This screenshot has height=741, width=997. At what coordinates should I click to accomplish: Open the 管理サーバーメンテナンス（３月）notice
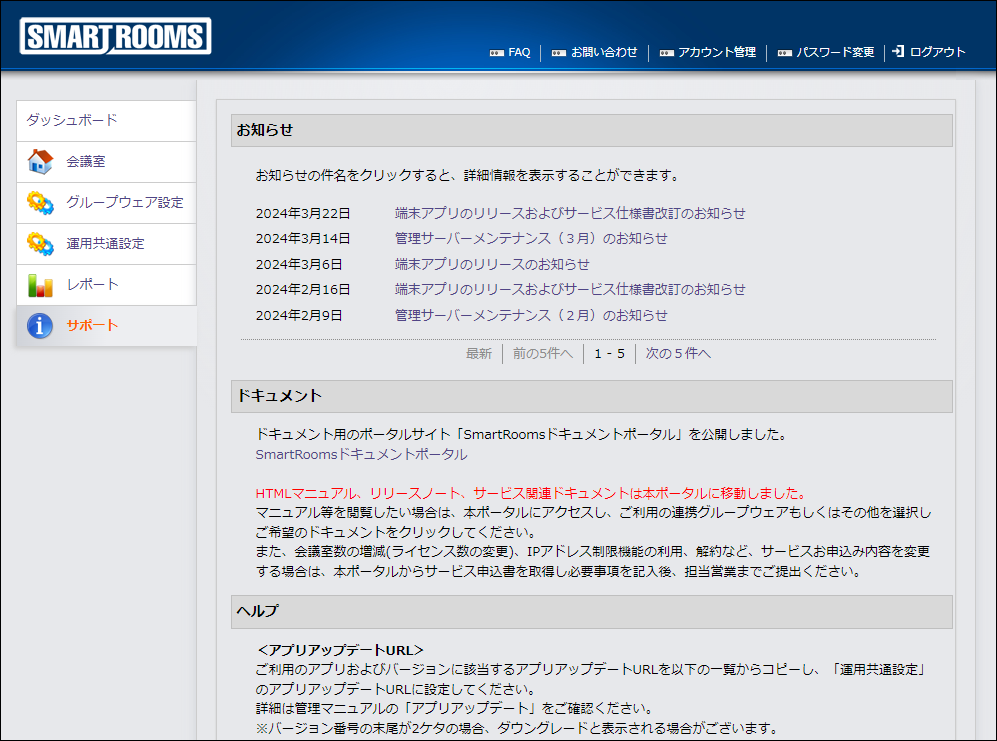531,239
